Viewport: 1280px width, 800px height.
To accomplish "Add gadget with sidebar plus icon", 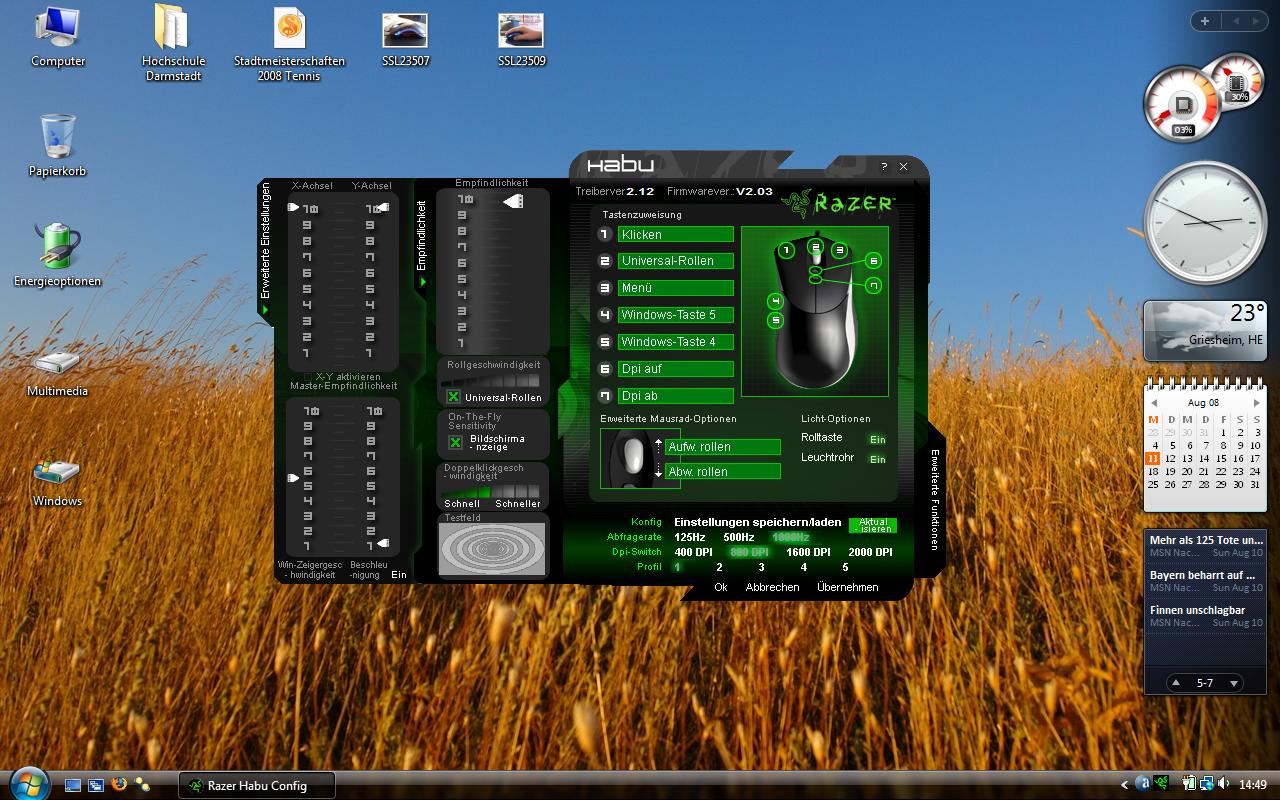I will (x=1205, y=21).
